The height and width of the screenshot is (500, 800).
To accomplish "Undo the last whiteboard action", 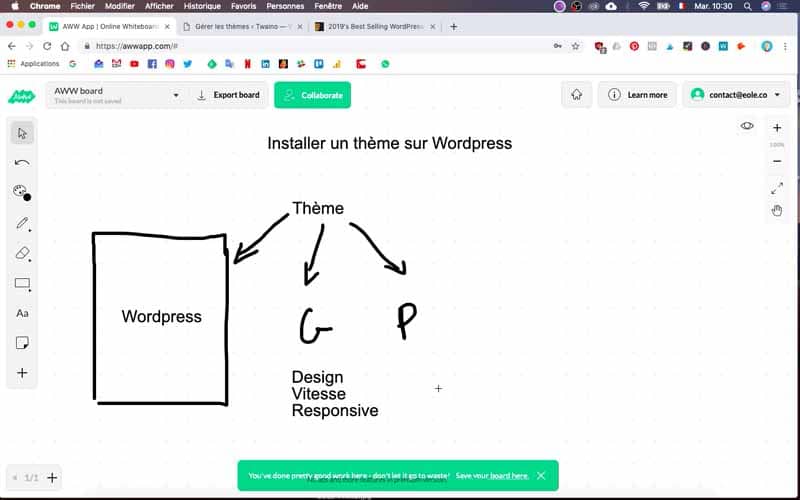I will point(22,163).
